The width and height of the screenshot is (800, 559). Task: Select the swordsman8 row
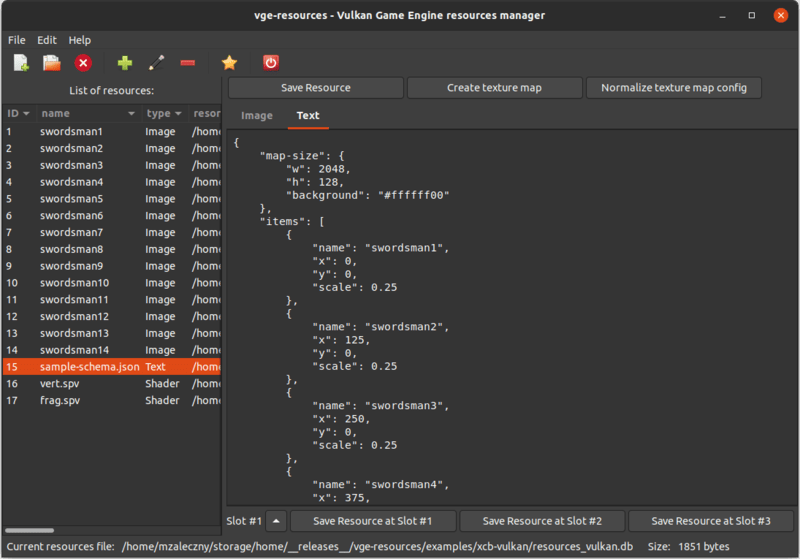click(112, 249)
